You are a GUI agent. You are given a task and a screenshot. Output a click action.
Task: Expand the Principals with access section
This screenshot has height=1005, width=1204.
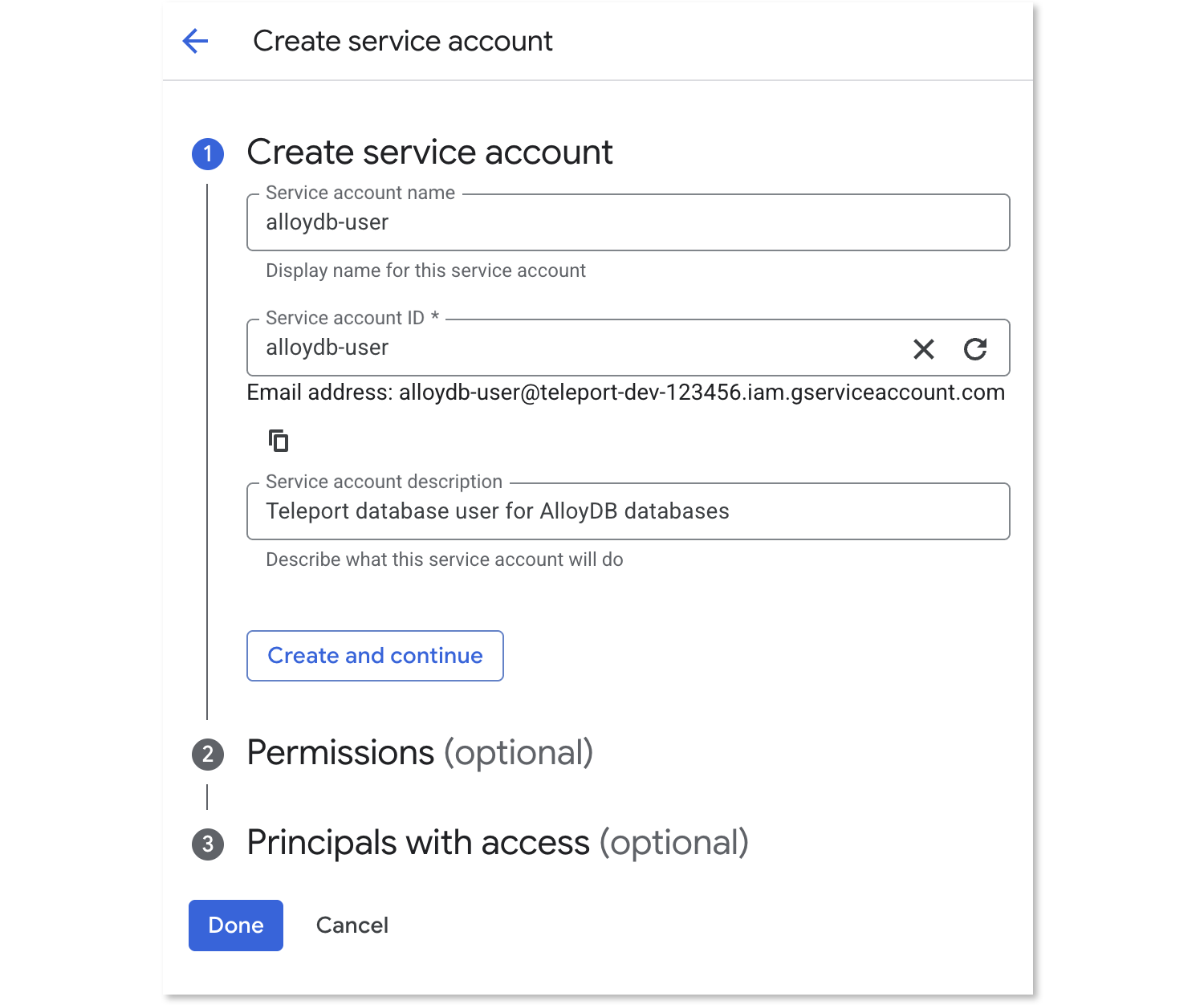498,844
